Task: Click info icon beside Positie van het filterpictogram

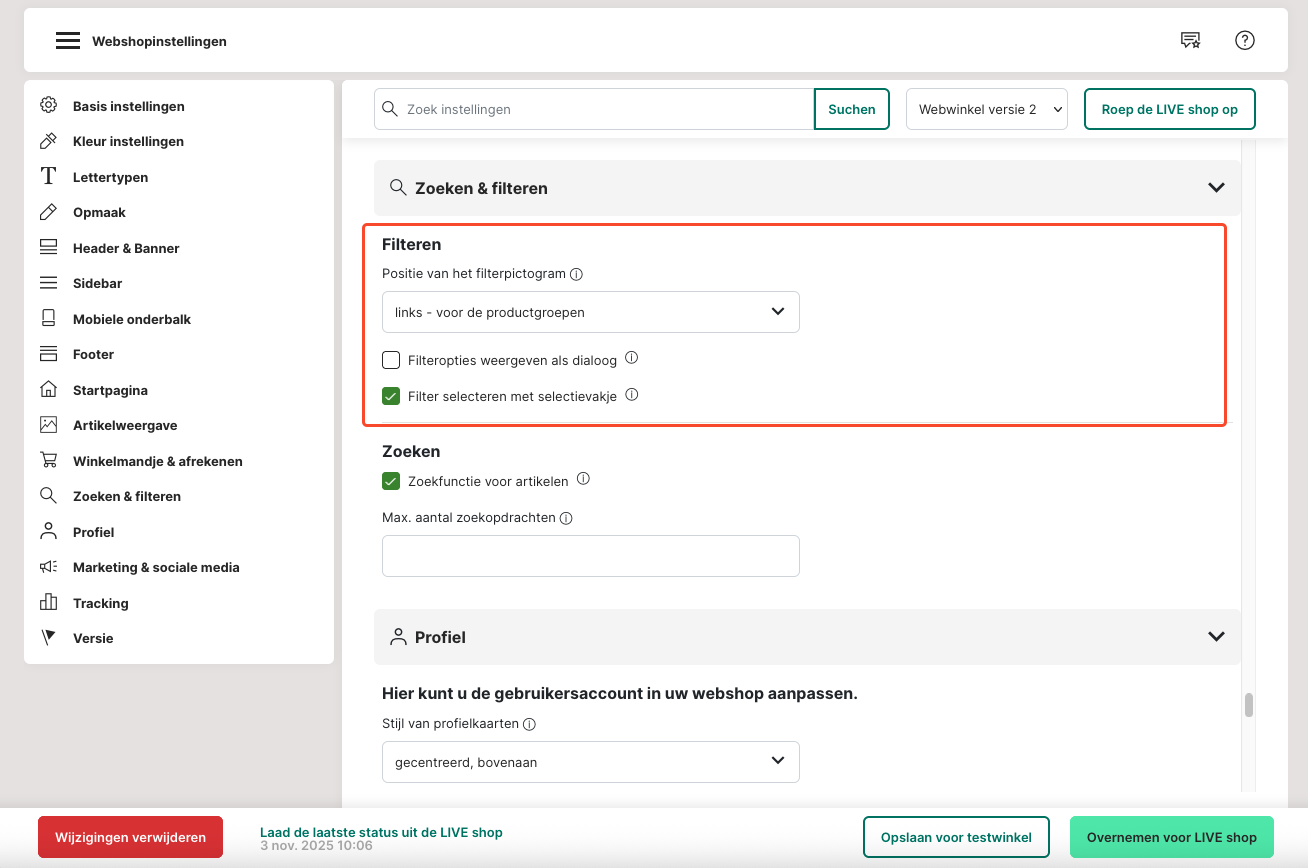Action: (576, 274)
